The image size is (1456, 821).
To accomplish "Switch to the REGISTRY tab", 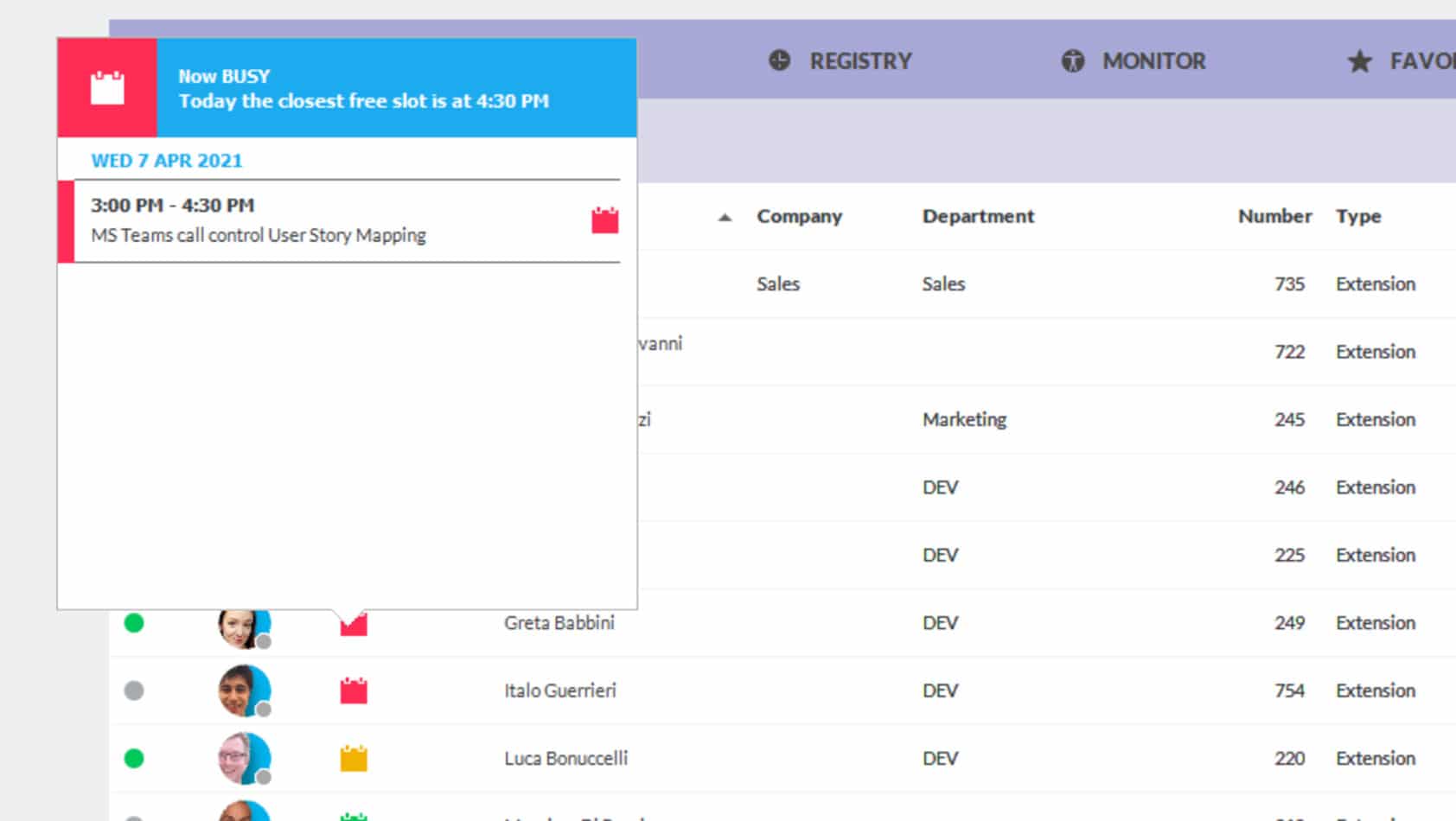I will tap(859, 61).
